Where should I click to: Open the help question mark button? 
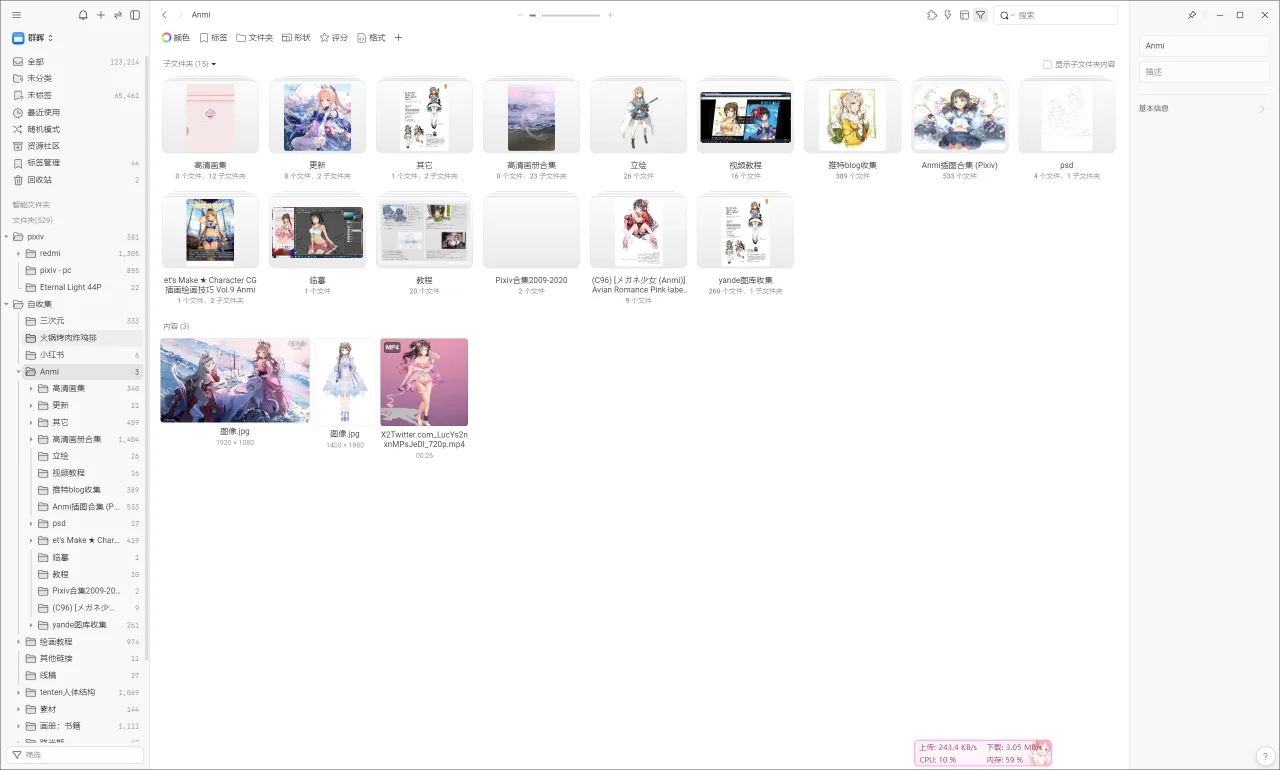[x=1263, y=755]
